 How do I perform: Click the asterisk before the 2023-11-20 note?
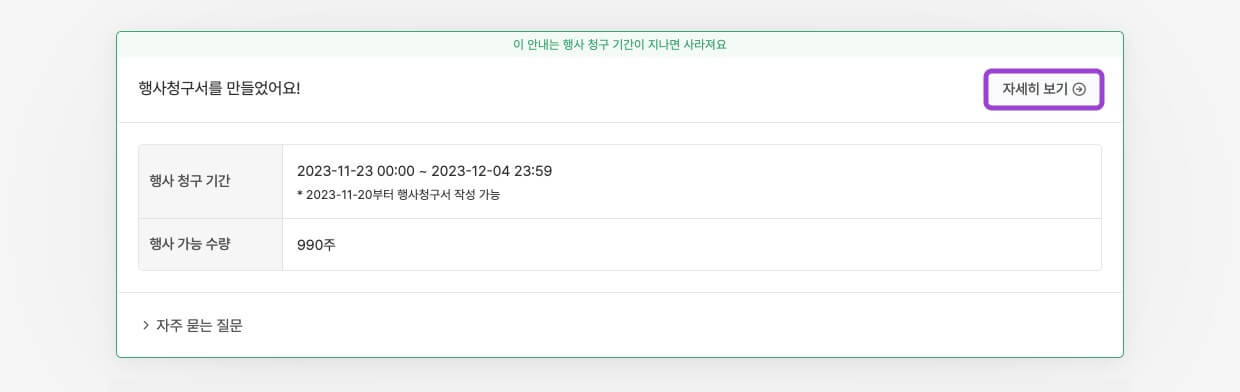[x=300, y=194]
